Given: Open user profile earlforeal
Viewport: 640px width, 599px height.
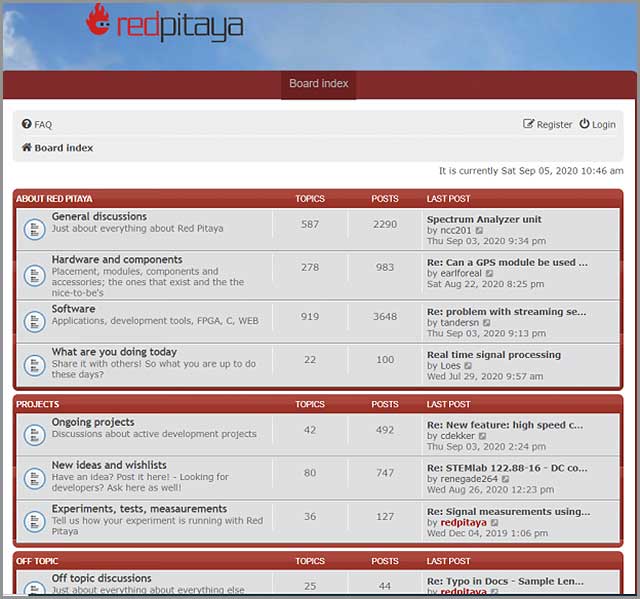Looking at the screenshot, I should click(461, 273).
